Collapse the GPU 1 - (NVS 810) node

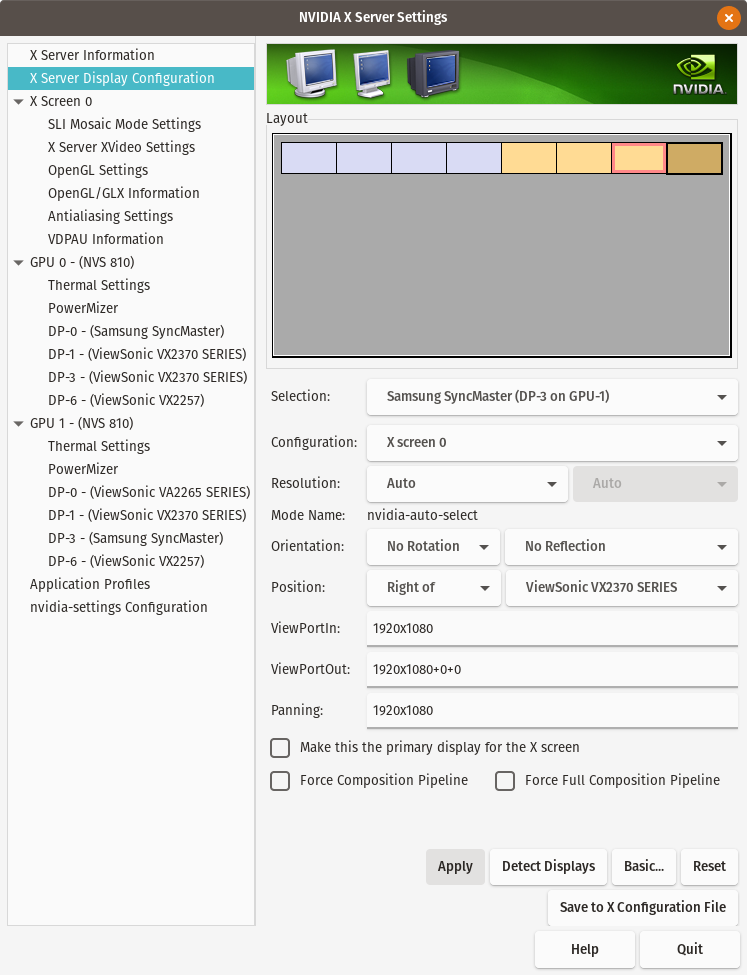(19, 423)
